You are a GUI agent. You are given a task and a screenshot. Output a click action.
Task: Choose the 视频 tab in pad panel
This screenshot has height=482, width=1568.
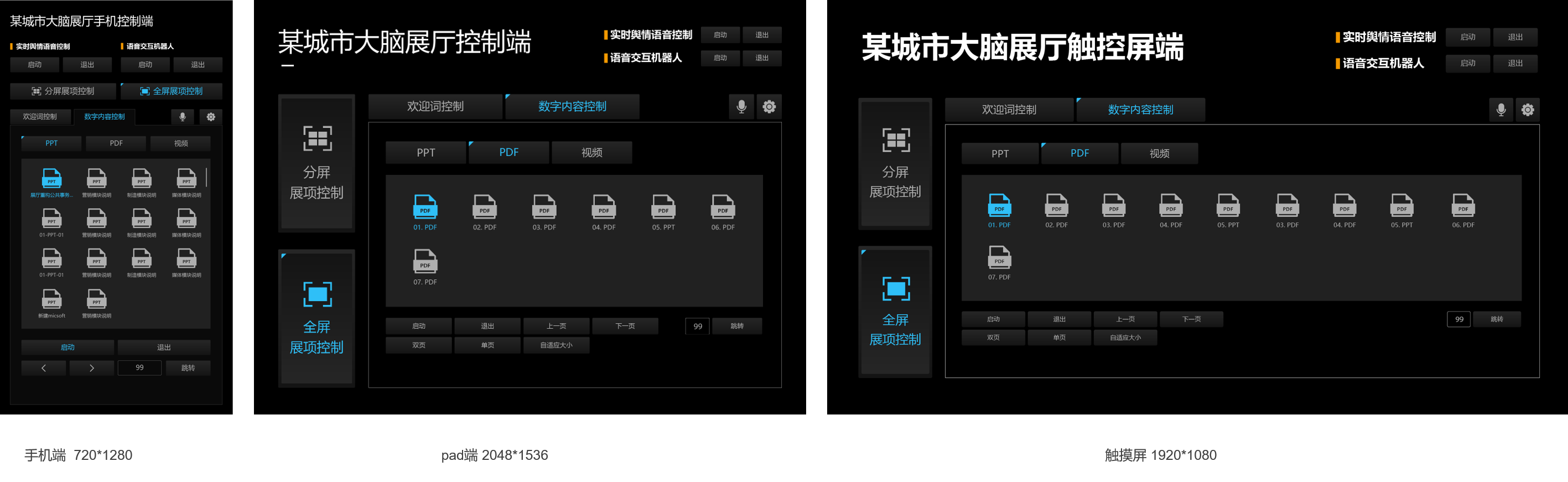pos(591,153)
